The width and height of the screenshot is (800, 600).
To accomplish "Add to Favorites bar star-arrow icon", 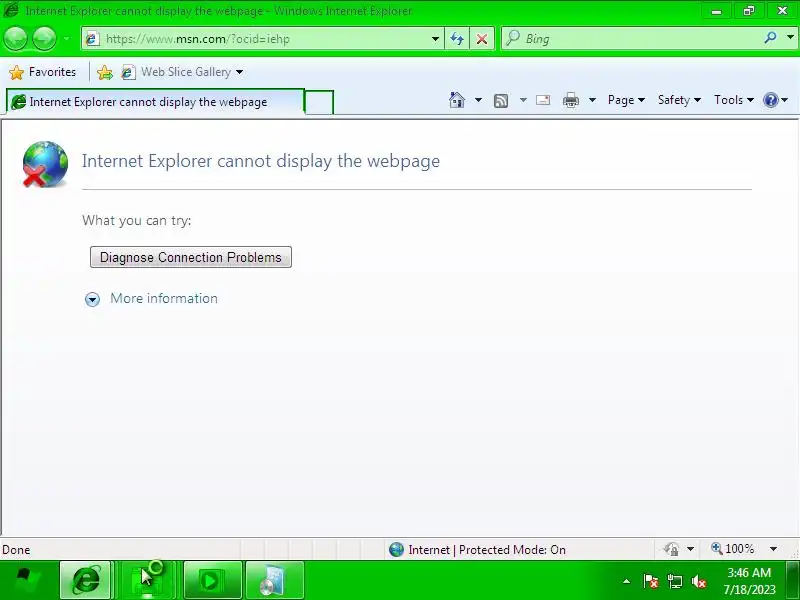I will pos(105,72).
